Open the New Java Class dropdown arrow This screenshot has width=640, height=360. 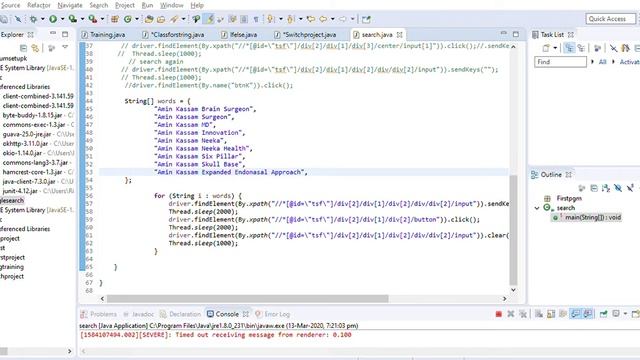pyautogui.click(x=137, y=19)
